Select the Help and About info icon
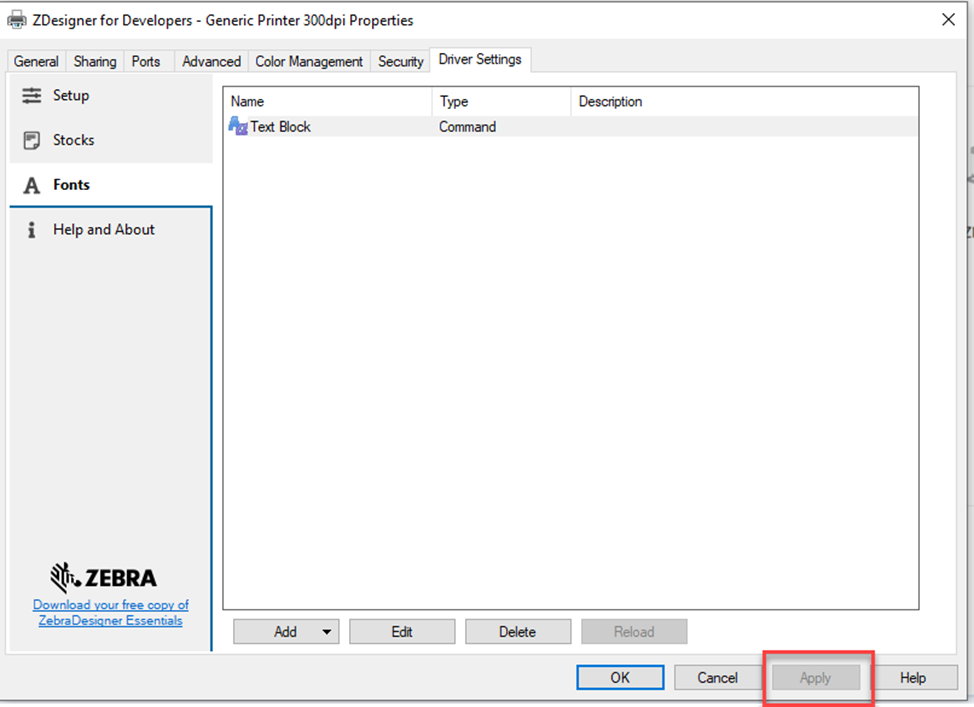974x707 pixels. click(x=31, y=229)
